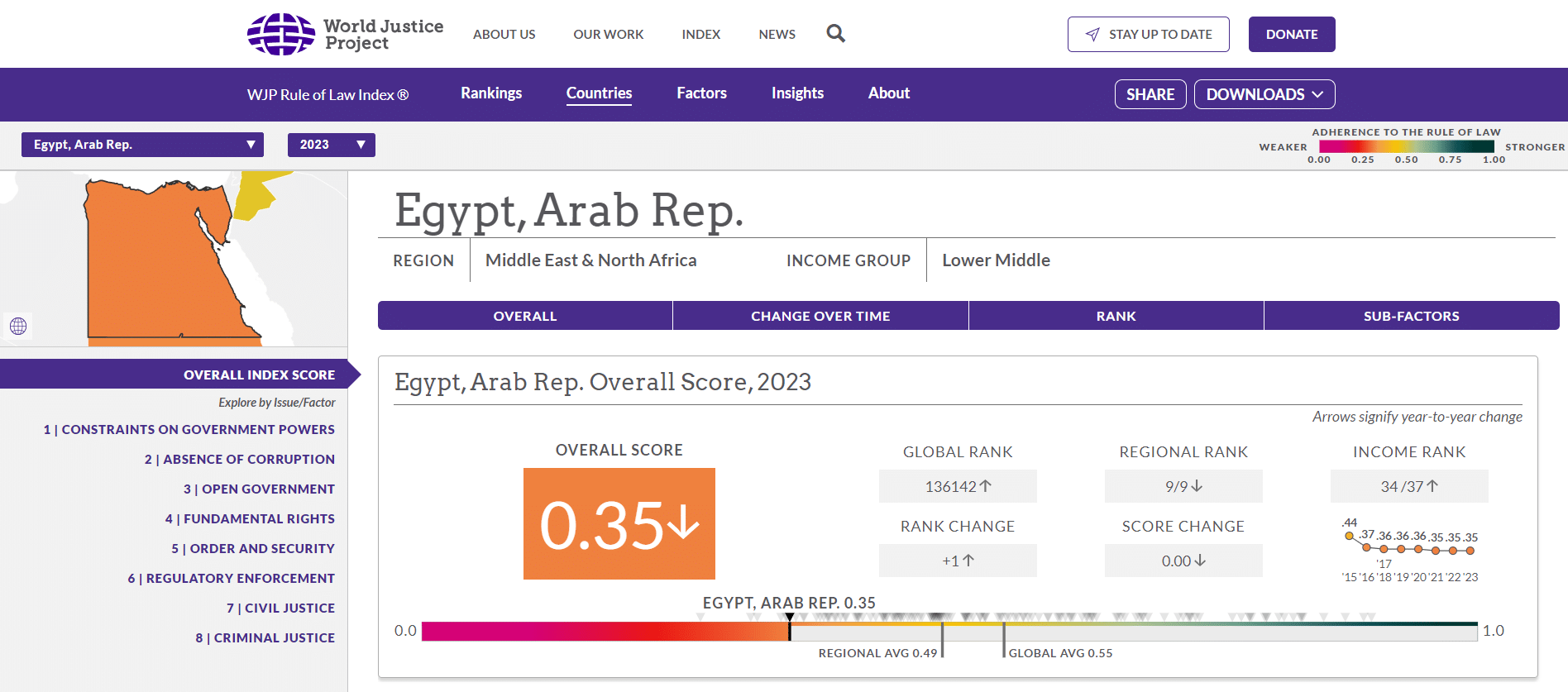Open the ABOUT US menu
The height and width of the screenshot is (692, 1568).
pos(504,34)
